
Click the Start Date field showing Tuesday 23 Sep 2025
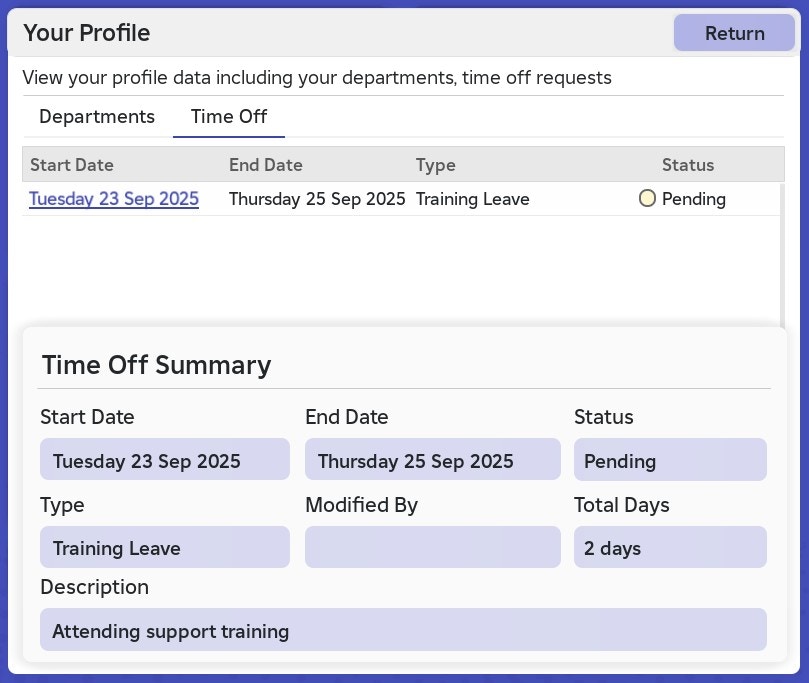point(165,460)
